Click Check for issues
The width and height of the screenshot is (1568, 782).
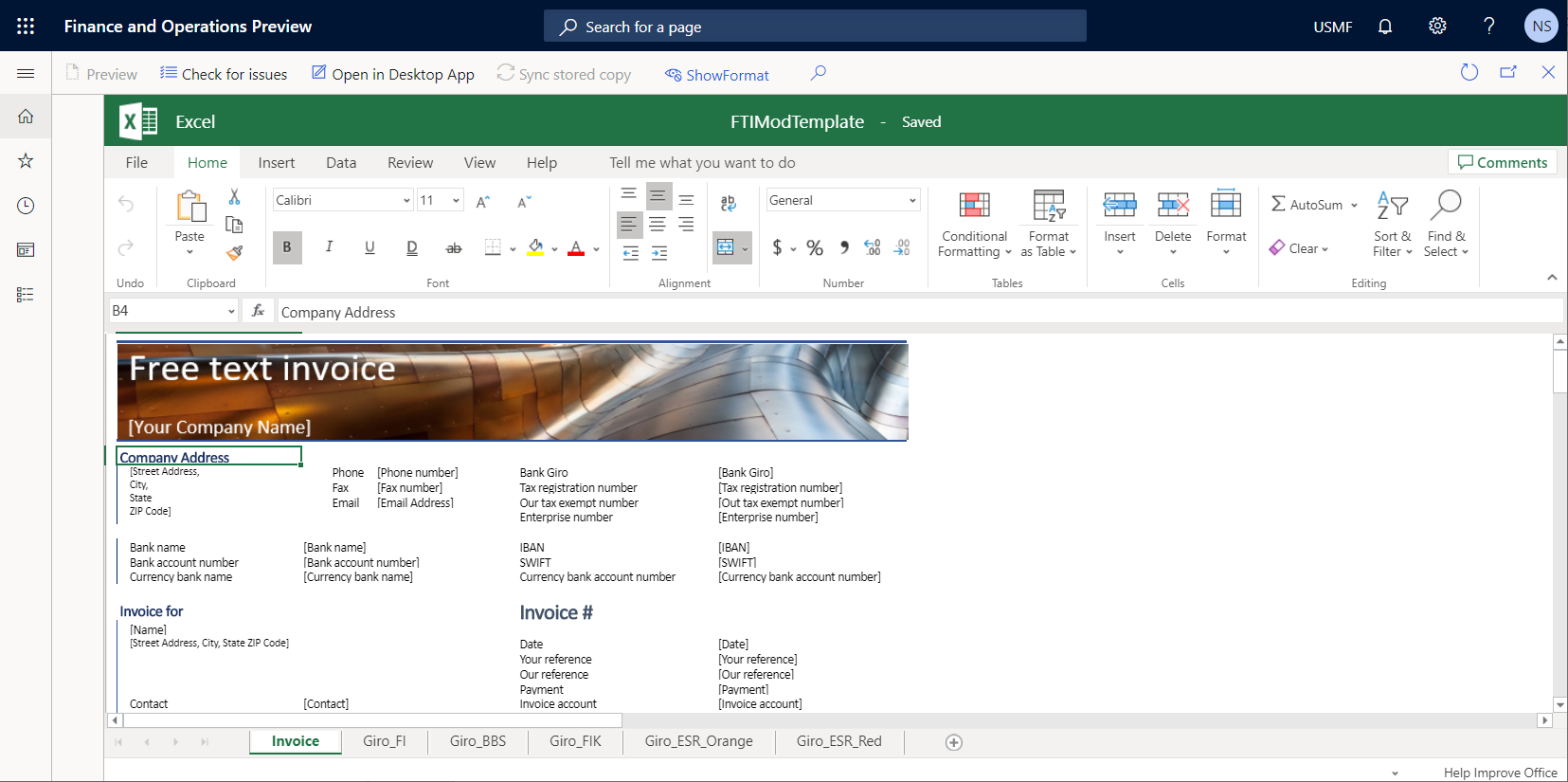[x=224, y=74]
